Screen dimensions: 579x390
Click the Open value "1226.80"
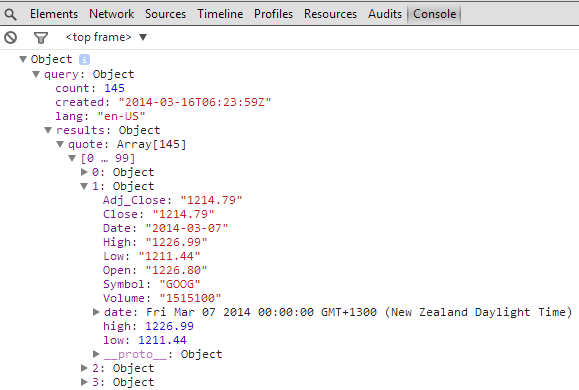click(x=176, y=270)
